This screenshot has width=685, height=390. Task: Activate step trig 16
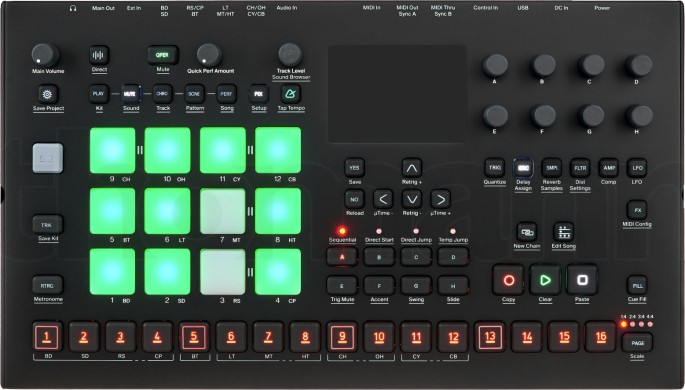click(601, 337)
